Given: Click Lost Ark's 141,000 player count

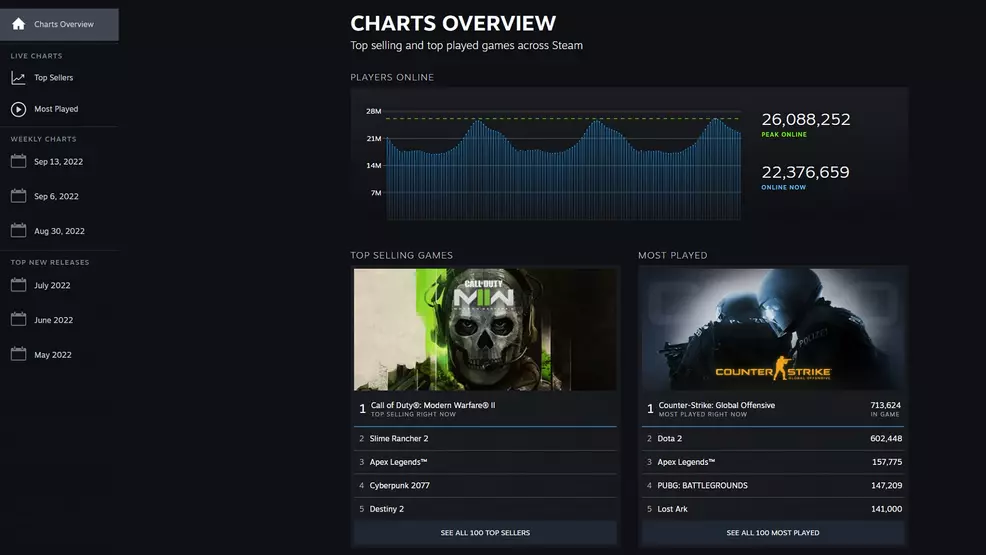Looking at the screenshot, I should coord(887,509).
